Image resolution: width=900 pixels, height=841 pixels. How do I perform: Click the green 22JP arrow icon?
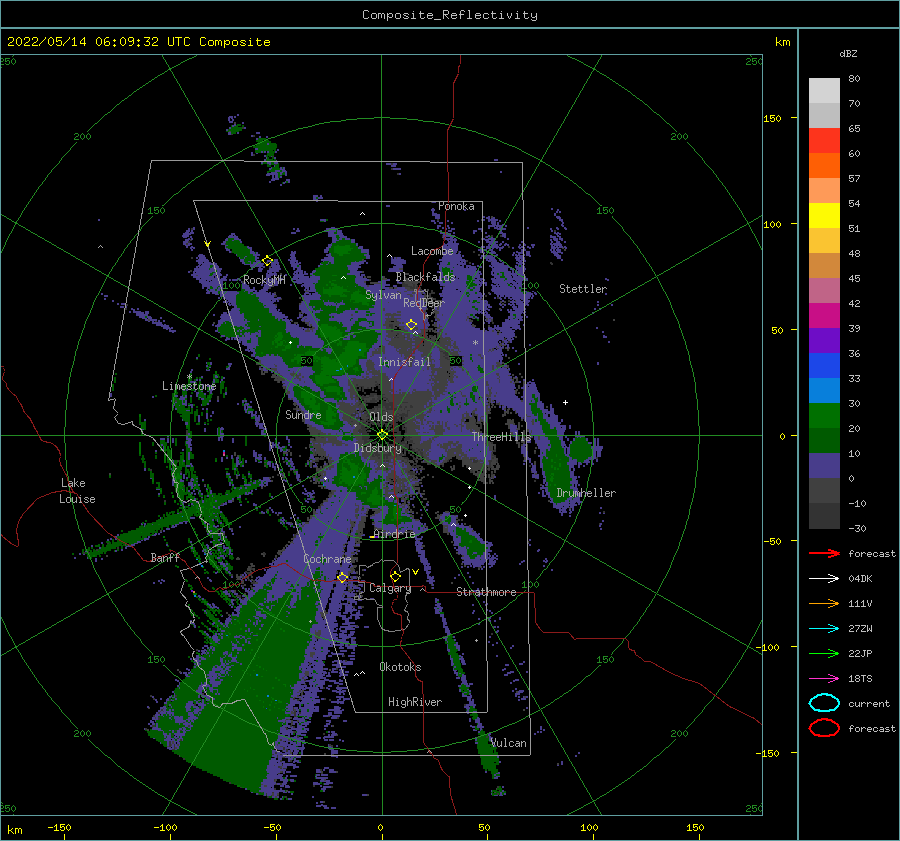824,653
